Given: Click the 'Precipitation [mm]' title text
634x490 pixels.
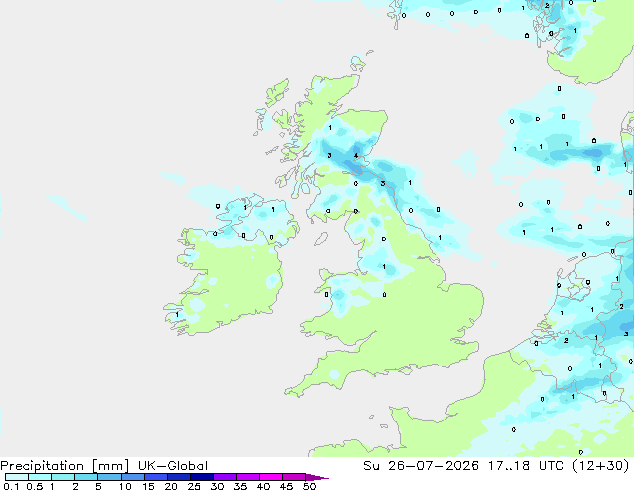Looking at the screenshot, I should [x=65, y=466].
